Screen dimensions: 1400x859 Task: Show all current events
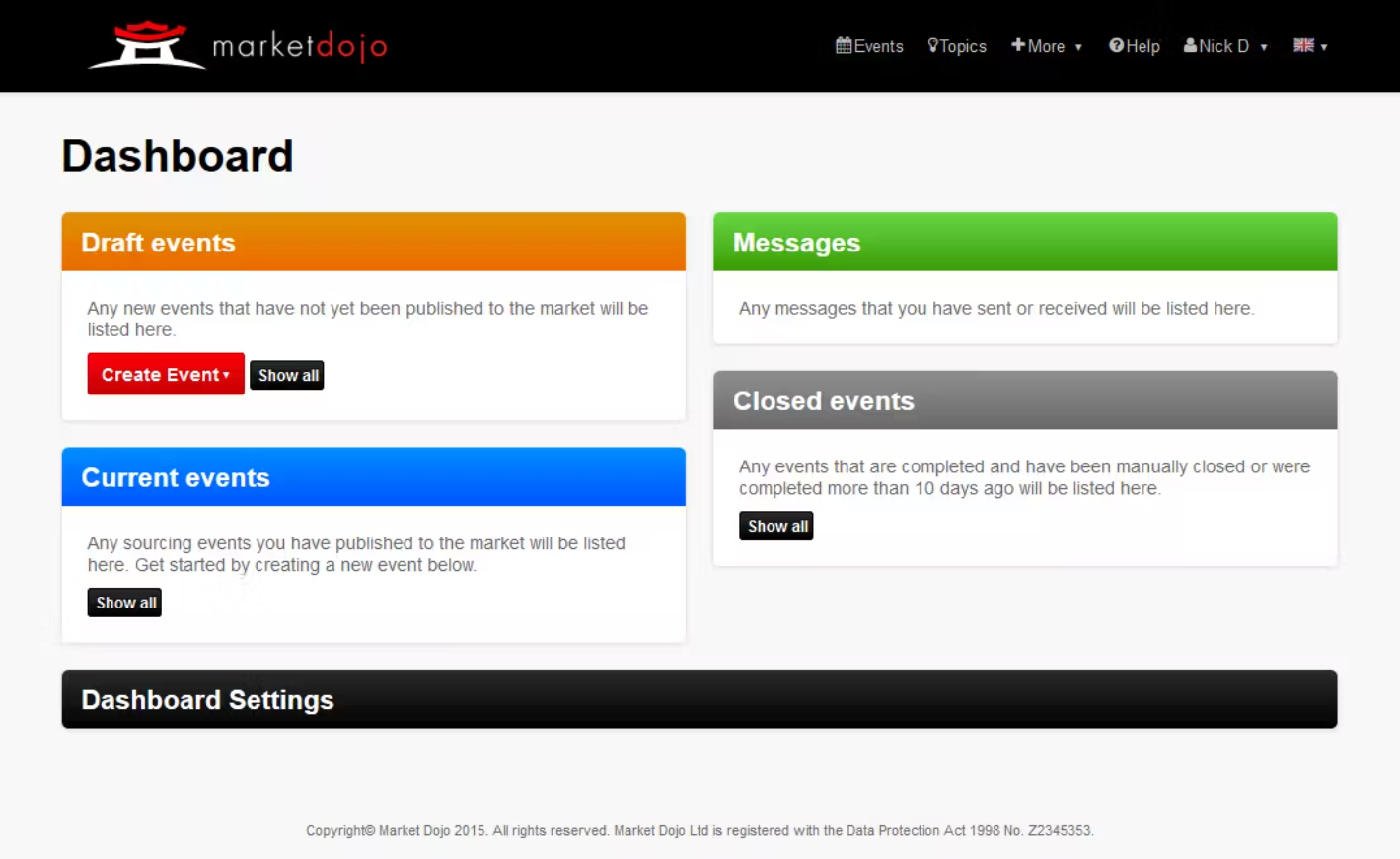click(x=124, y=603)
